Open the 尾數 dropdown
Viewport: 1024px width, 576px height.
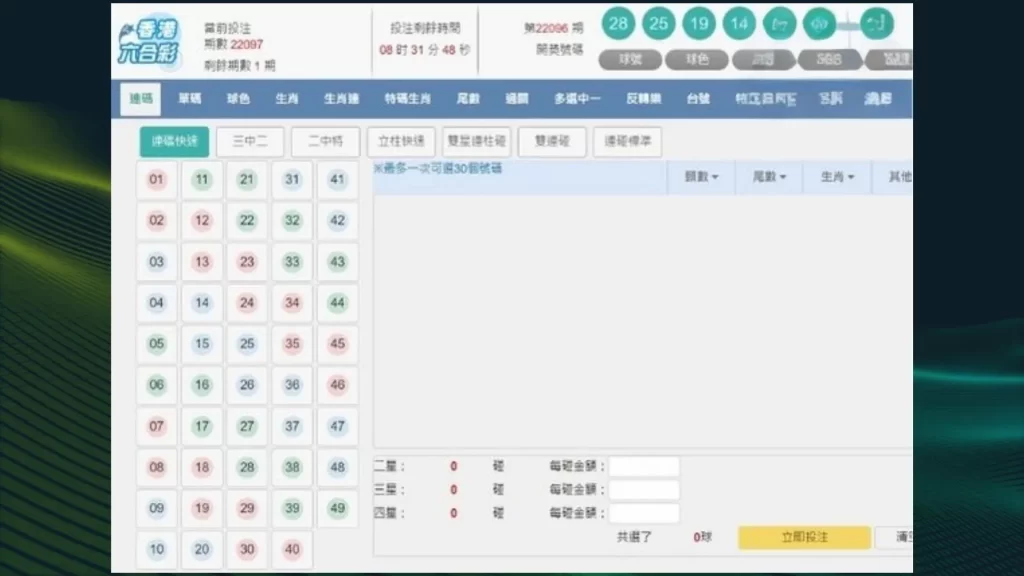(769, 177)
